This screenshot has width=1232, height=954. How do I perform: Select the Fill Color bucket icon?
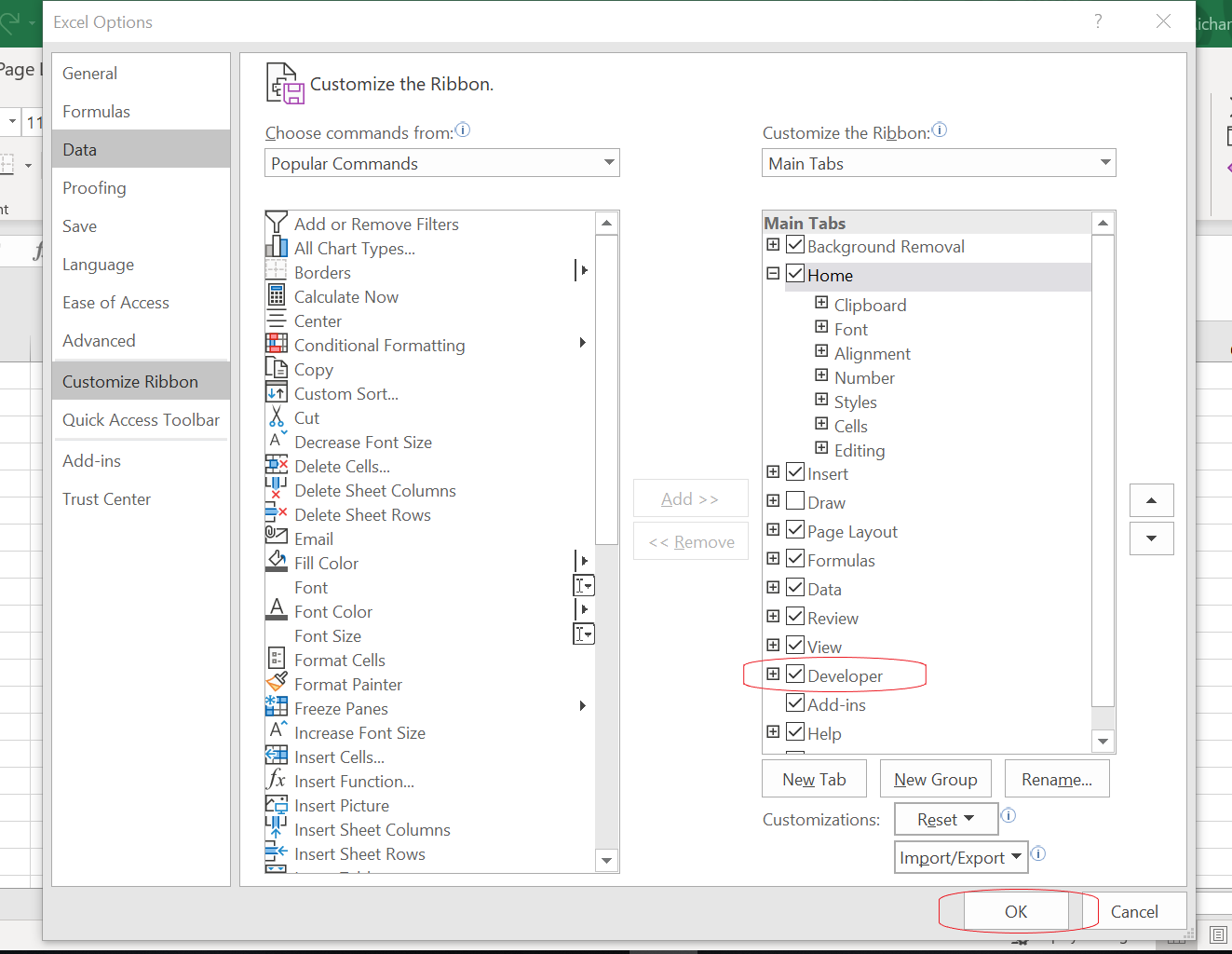point(277,562)
